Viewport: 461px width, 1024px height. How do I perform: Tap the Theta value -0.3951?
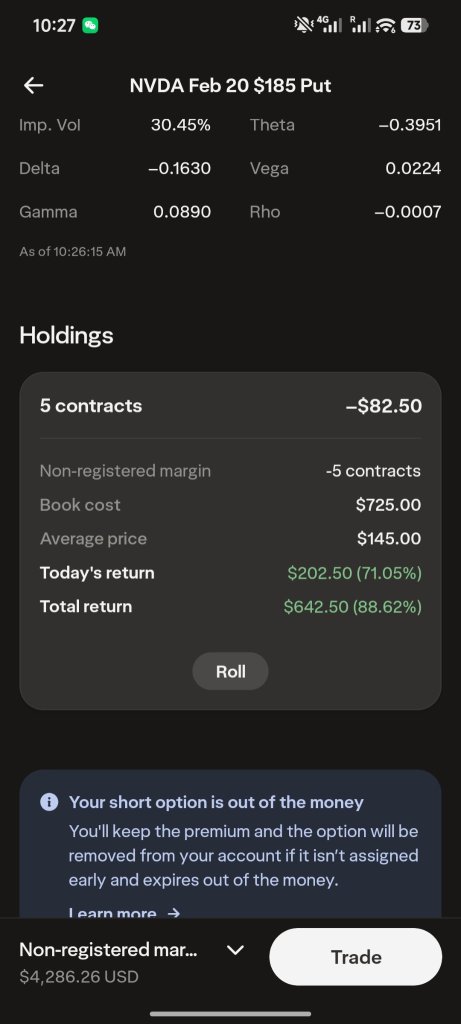pyautogui.click(x=409, y=125)
